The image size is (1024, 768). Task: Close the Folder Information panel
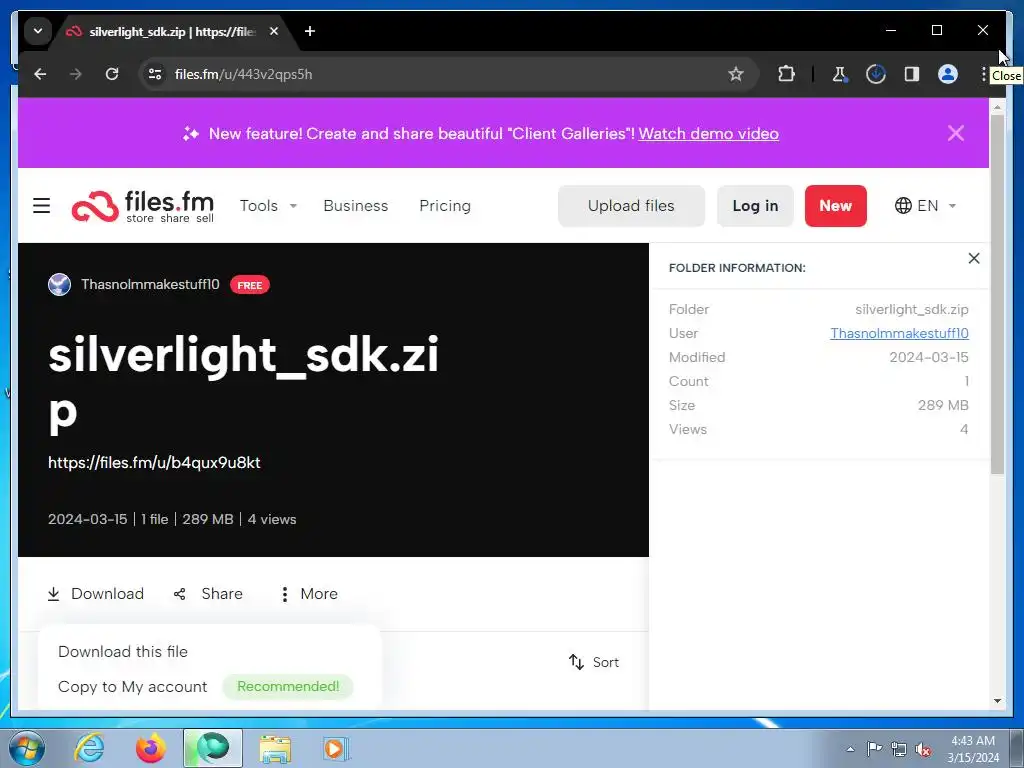tap(974, 259)
